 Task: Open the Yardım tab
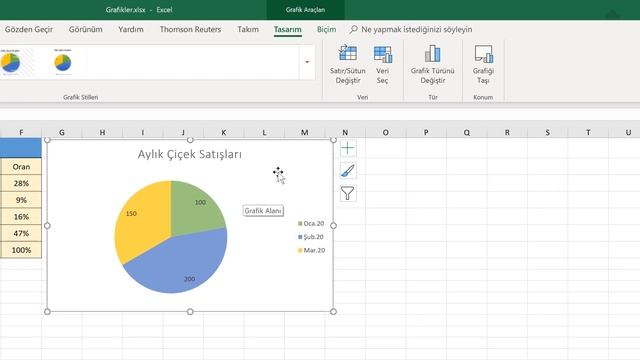click(131, 29)
